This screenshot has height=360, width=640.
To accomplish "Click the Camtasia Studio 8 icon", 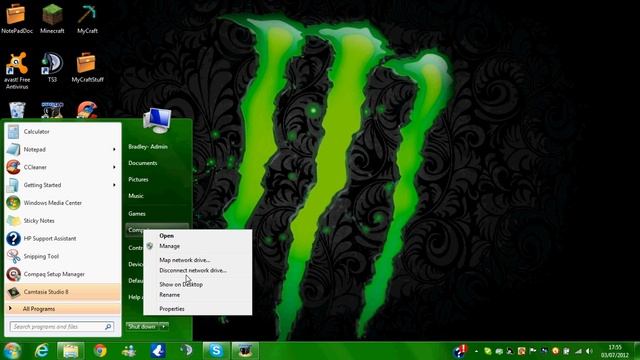I will click(13, 292).
